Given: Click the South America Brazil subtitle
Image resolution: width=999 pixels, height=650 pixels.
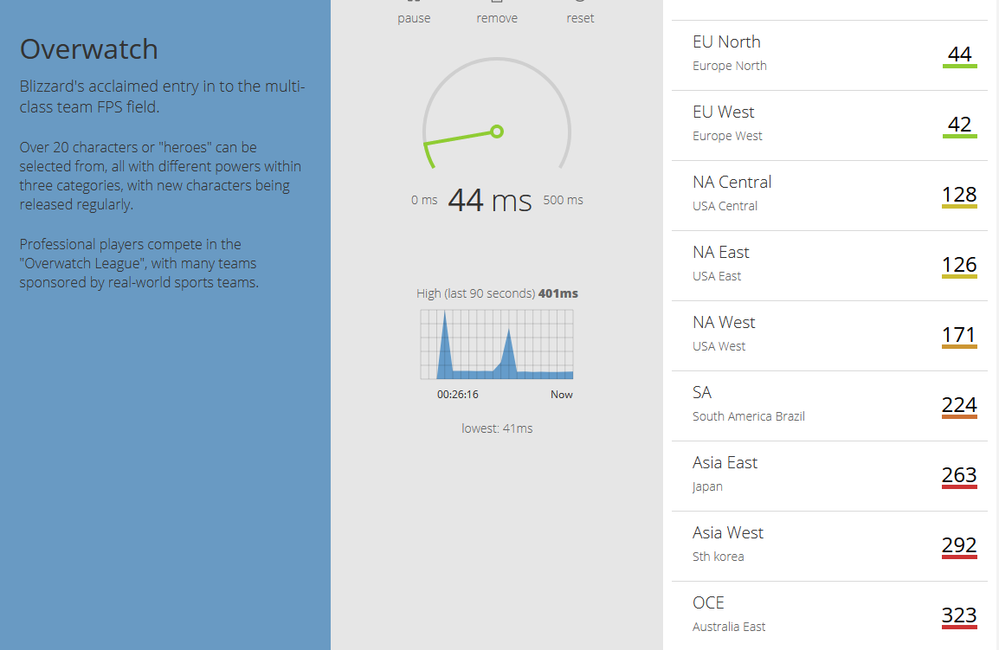Looking at the screenshot, I should pyautogui.click(x=749, y=416).
